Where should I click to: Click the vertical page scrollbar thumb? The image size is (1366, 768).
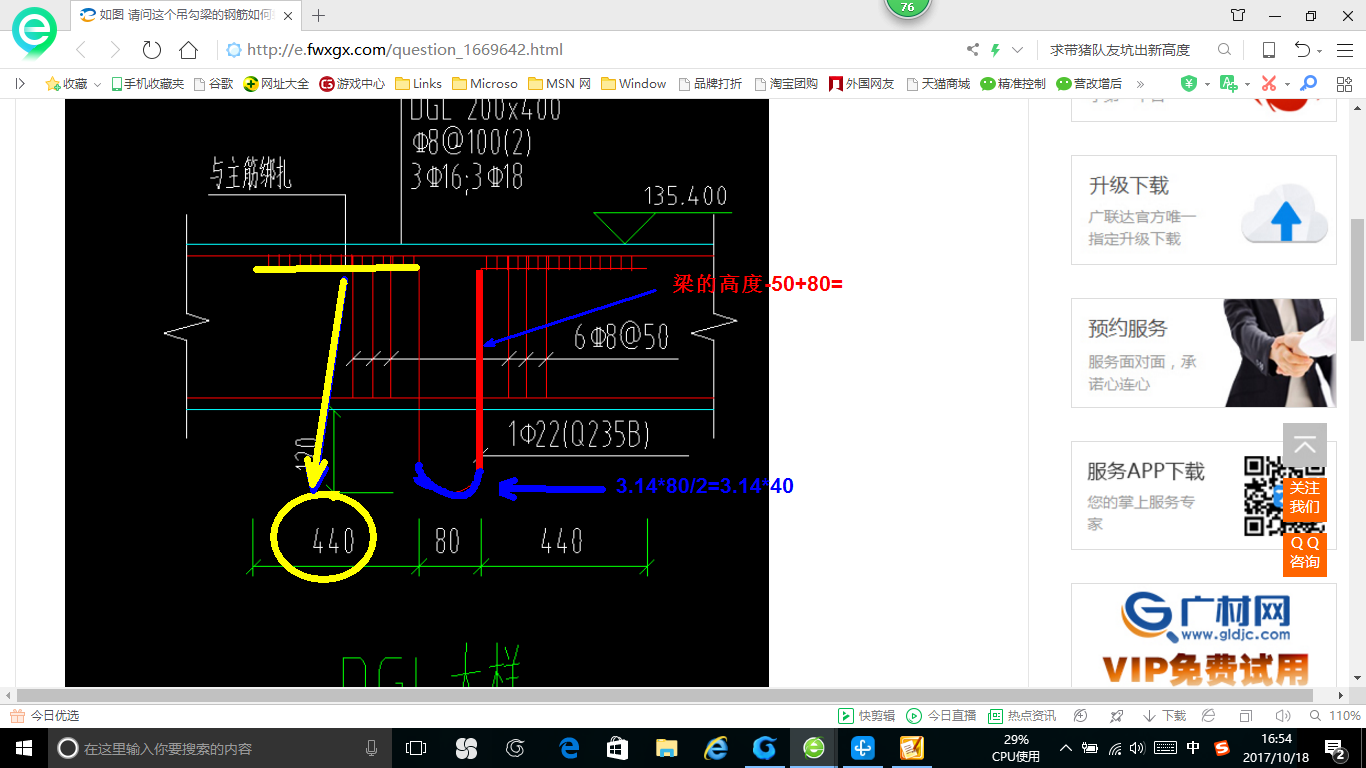(1357, 280)
